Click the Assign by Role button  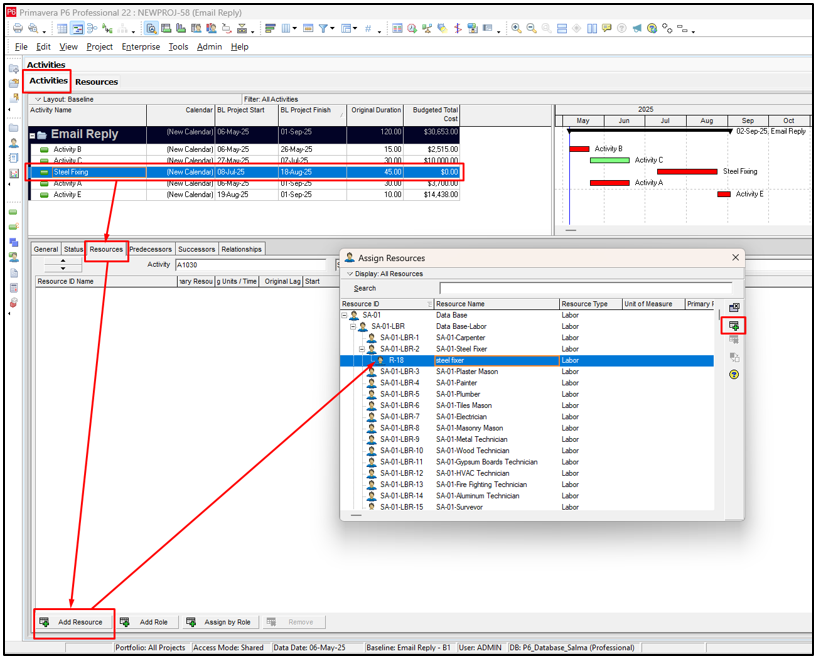219,622
